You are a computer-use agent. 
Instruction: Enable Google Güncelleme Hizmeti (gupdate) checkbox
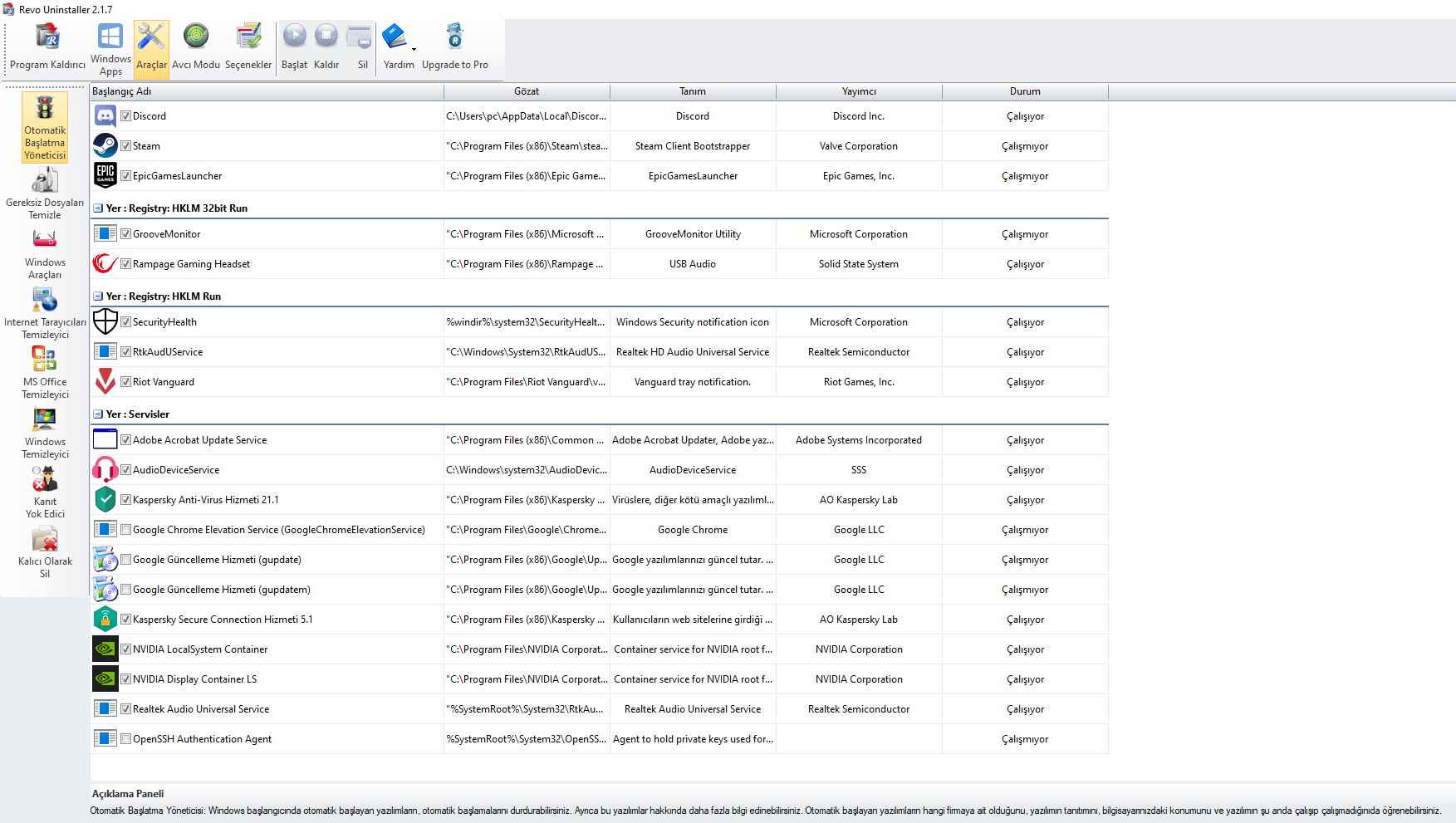(x=126, y=560)
